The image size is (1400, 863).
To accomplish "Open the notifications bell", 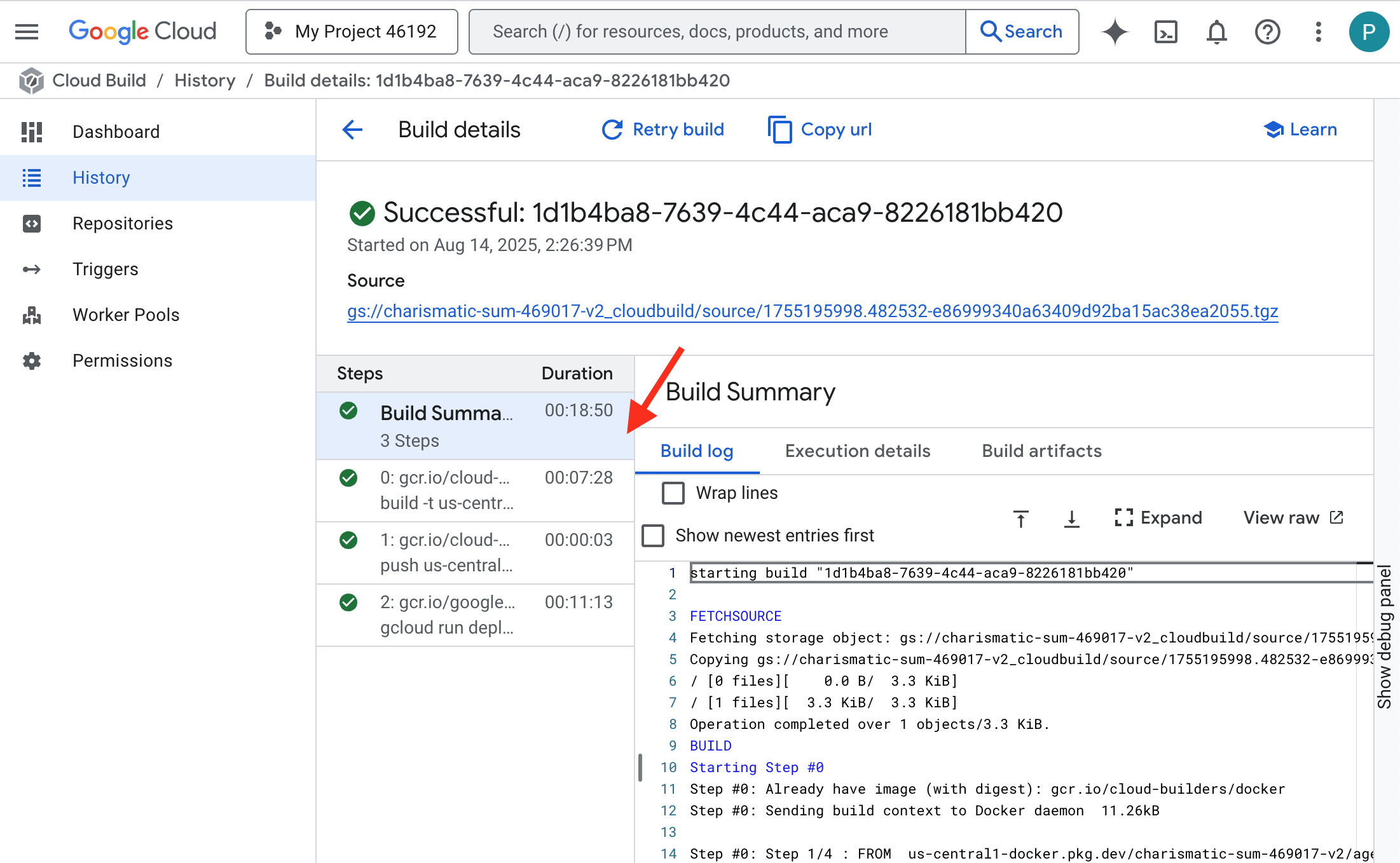I will click(x=1216, y=31).
